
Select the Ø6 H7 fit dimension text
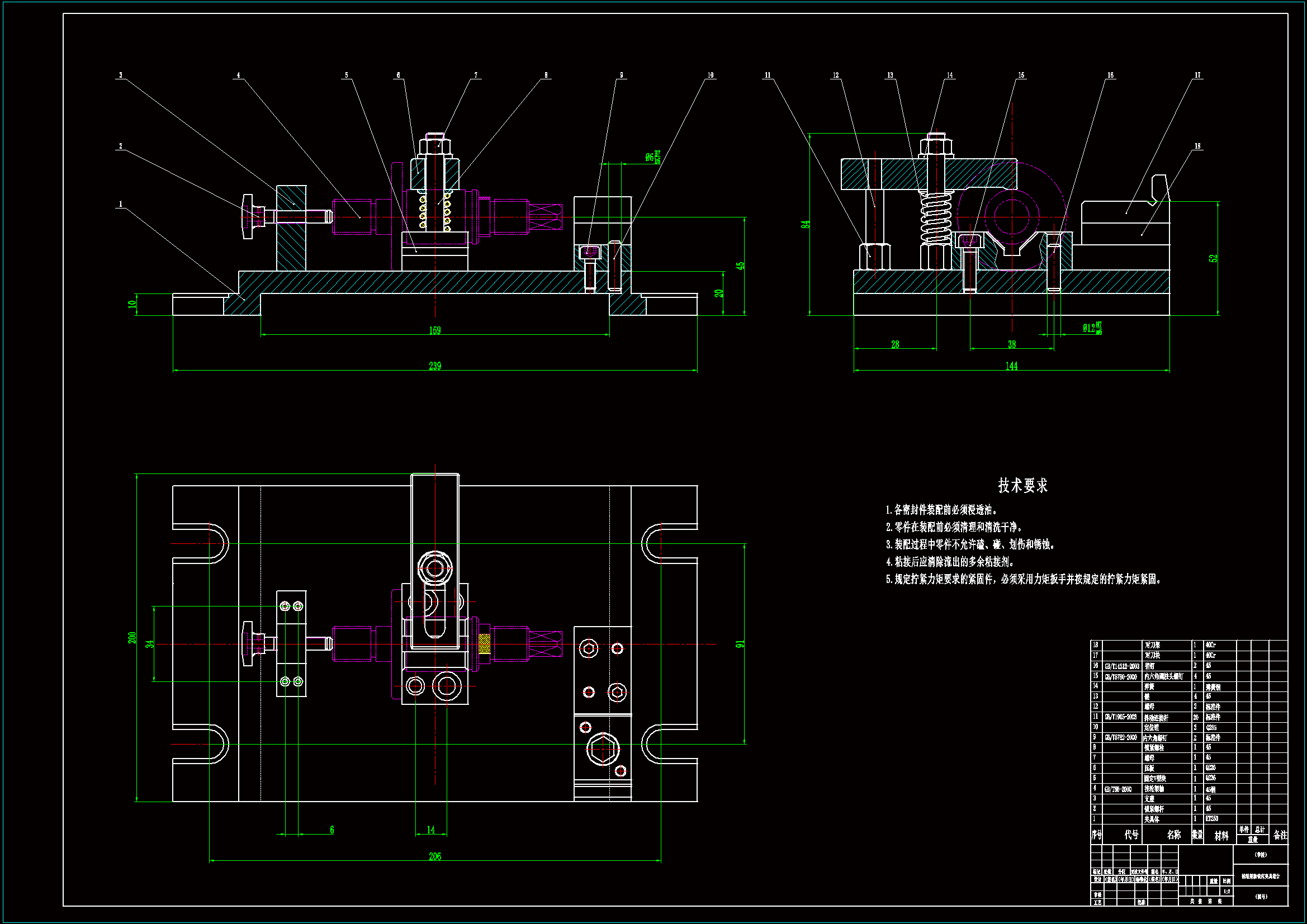pyautogui.click(x=652, y=157)
